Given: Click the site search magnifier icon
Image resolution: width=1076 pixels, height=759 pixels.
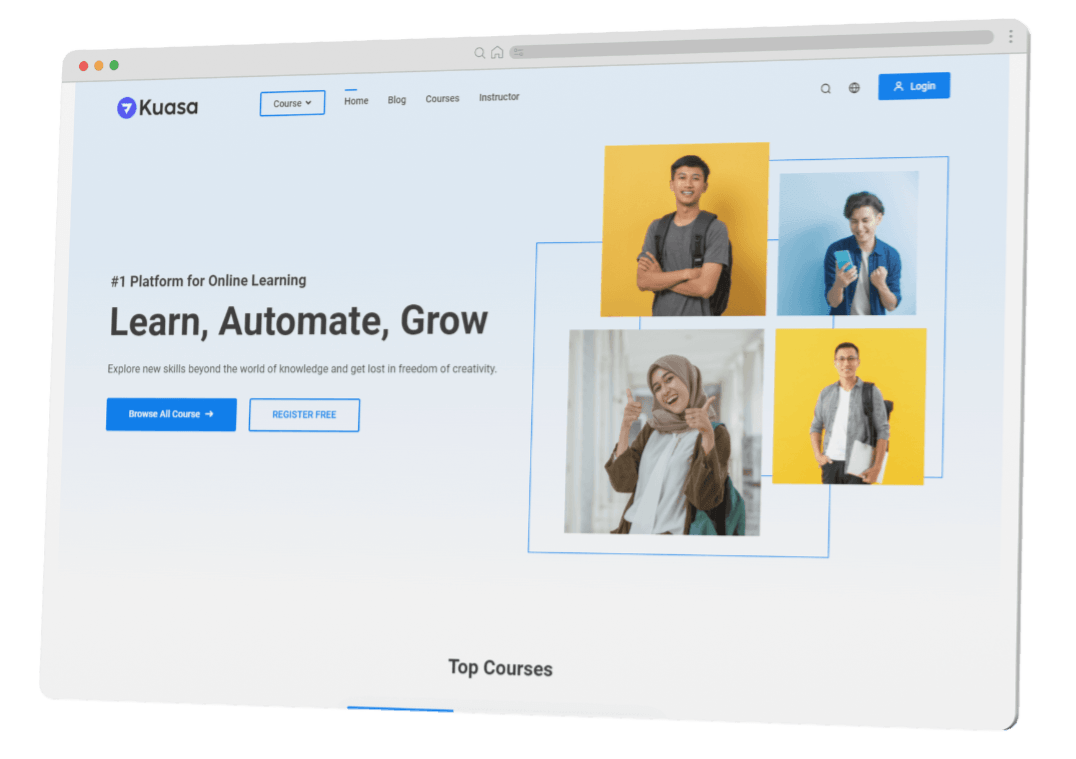Looking at the screenshot, I should 826,89.
